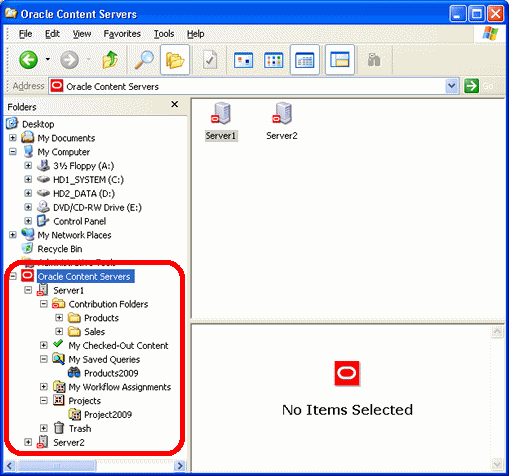
Task: Expand the Server2 tree node
Action: [x=28, y=442]
